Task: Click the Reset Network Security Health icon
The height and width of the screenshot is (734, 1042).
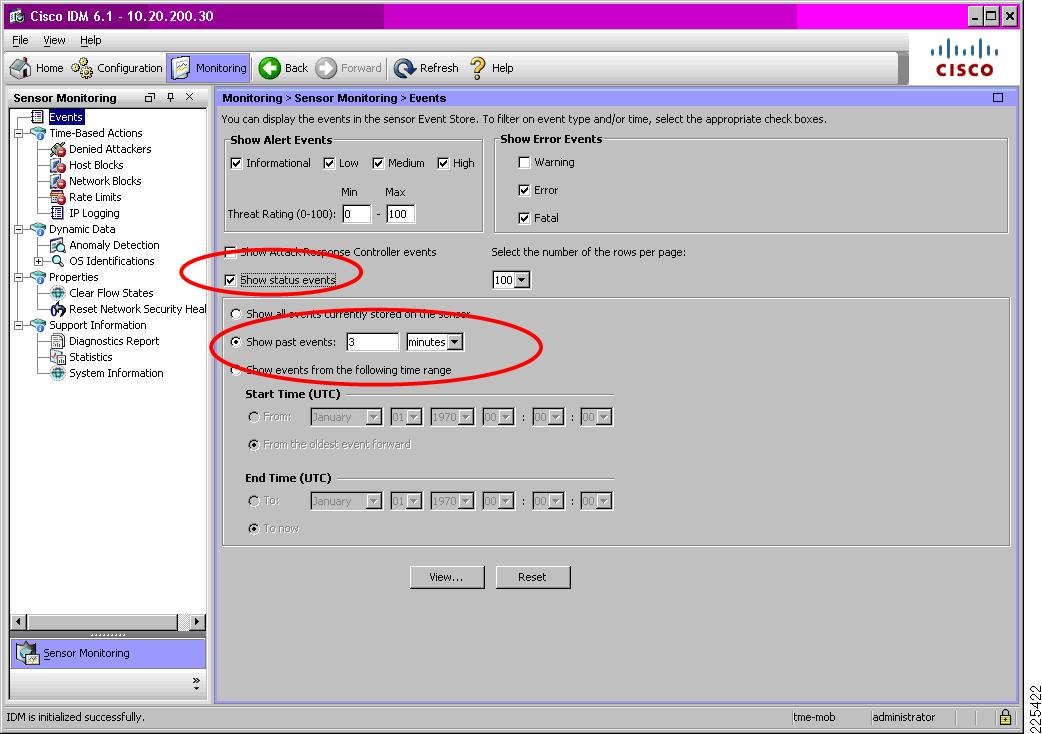Action: tap(58, 309)
